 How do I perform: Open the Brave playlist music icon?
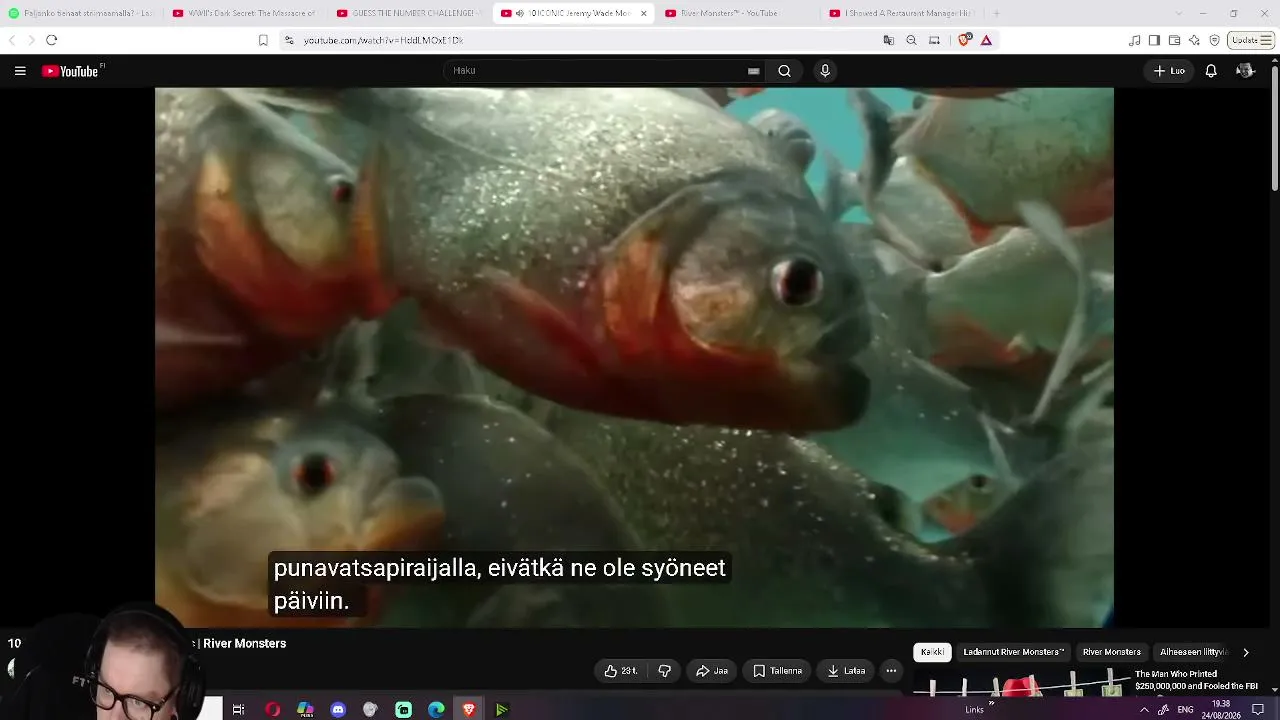[1134, 40]
